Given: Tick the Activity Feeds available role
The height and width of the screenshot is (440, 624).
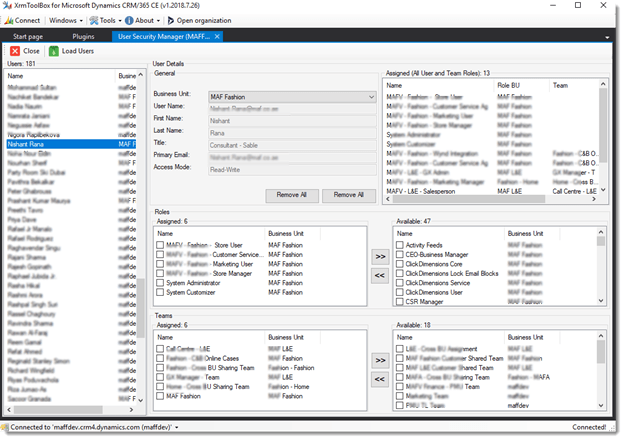Looking at the screenshot, I should point(400,243).
